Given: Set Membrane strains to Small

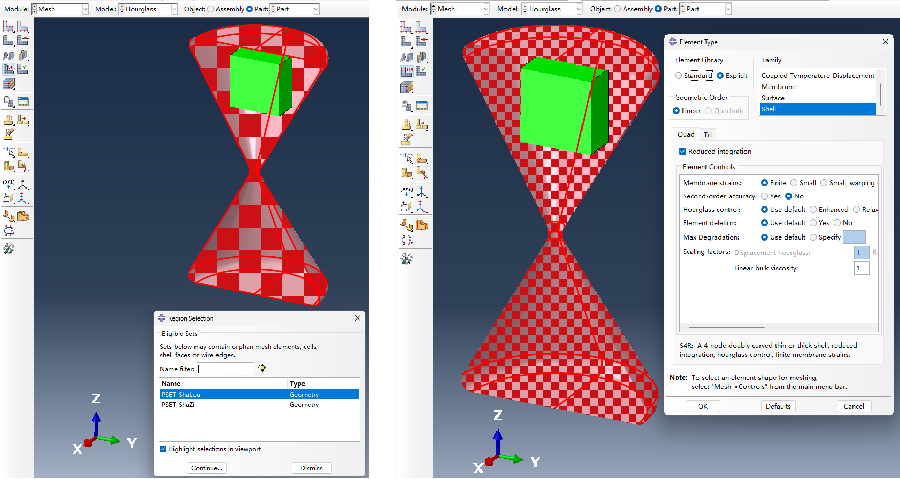Looking at the screenshot, I should tap(793, 182).
